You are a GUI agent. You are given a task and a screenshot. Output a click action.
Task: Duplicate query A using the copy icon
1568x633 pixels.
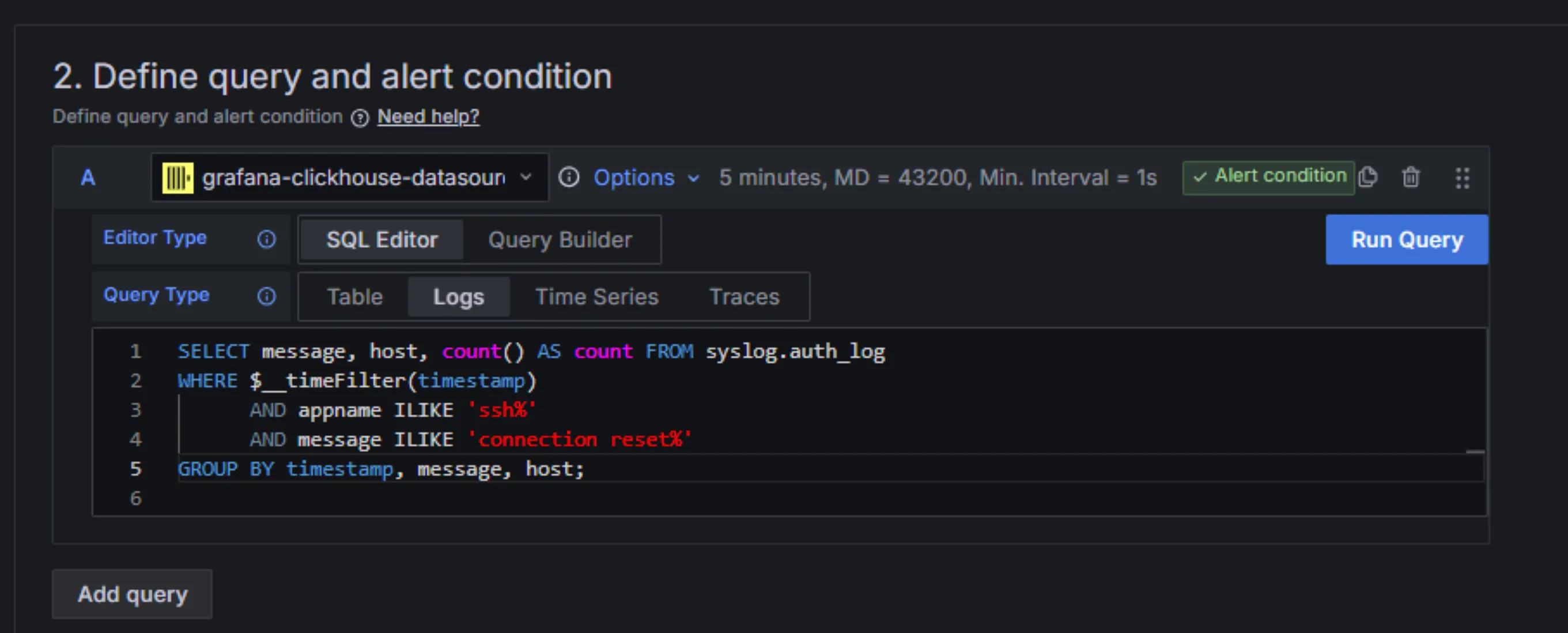coord(1369,176)
